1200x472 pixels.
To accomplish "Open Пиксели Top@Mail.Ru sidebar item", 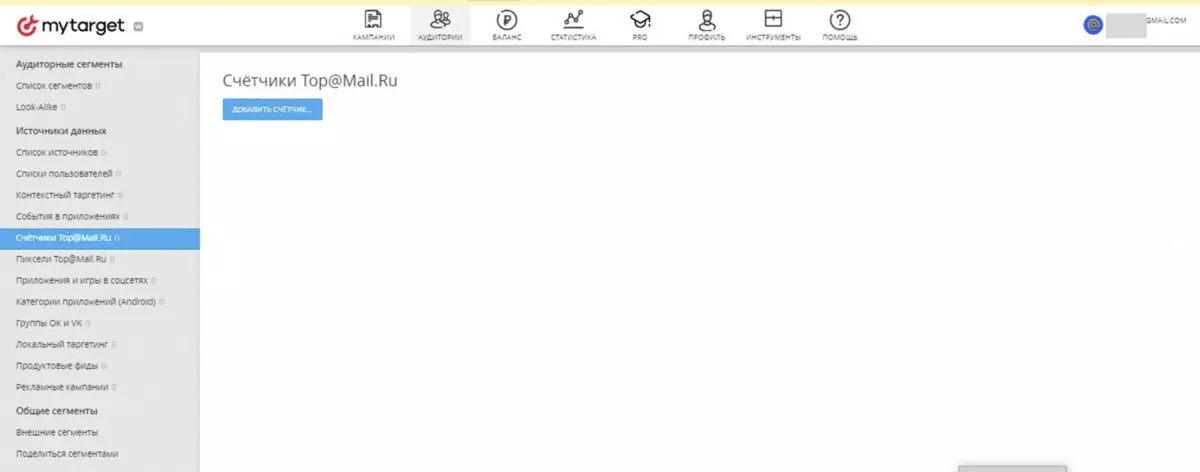I will [x=62, y=259].
